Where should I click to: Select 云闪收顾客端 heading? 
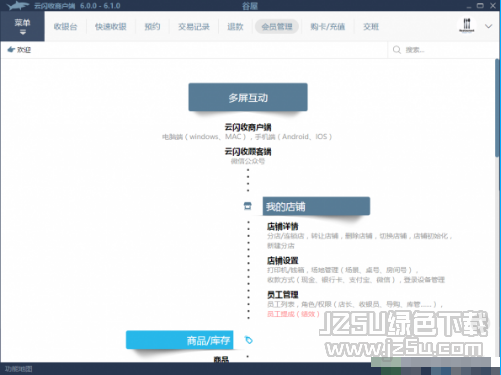point(248,152)
